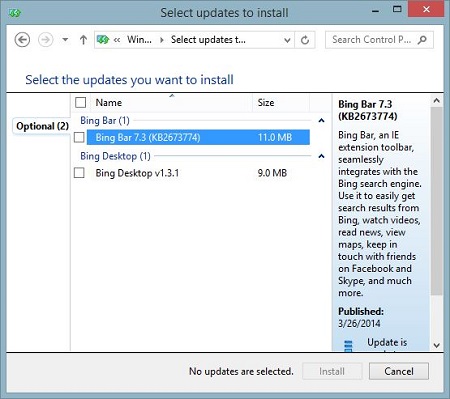This screenshot has height=399, width=450.
Task: Sort by the Size column header
Action: (x=281, y=103)
